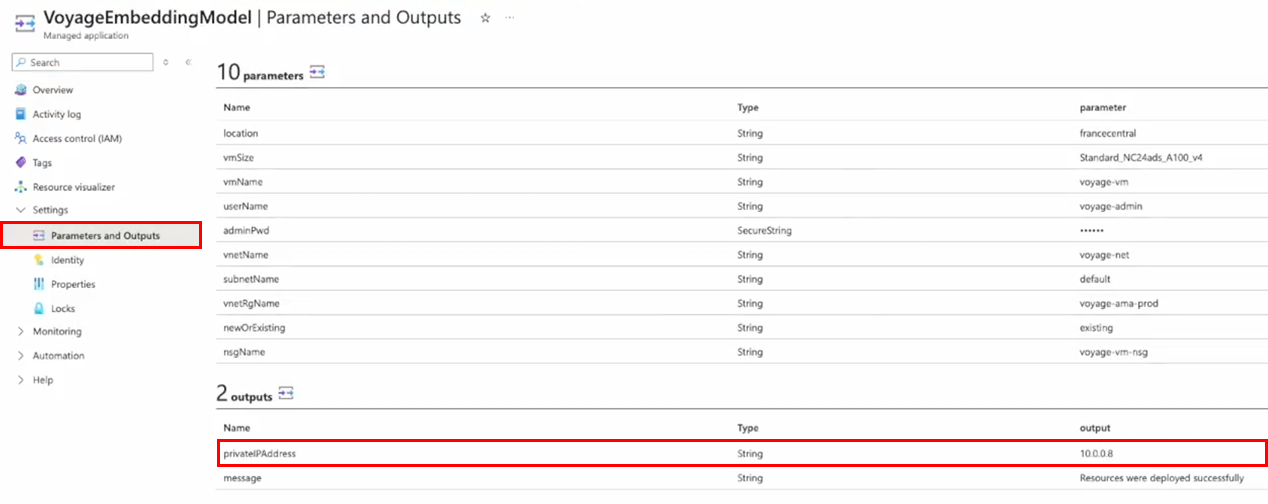Viewport: 1268px width, 504px height.
Task: Click the Locks padlock icon
Action: [39, 308]
